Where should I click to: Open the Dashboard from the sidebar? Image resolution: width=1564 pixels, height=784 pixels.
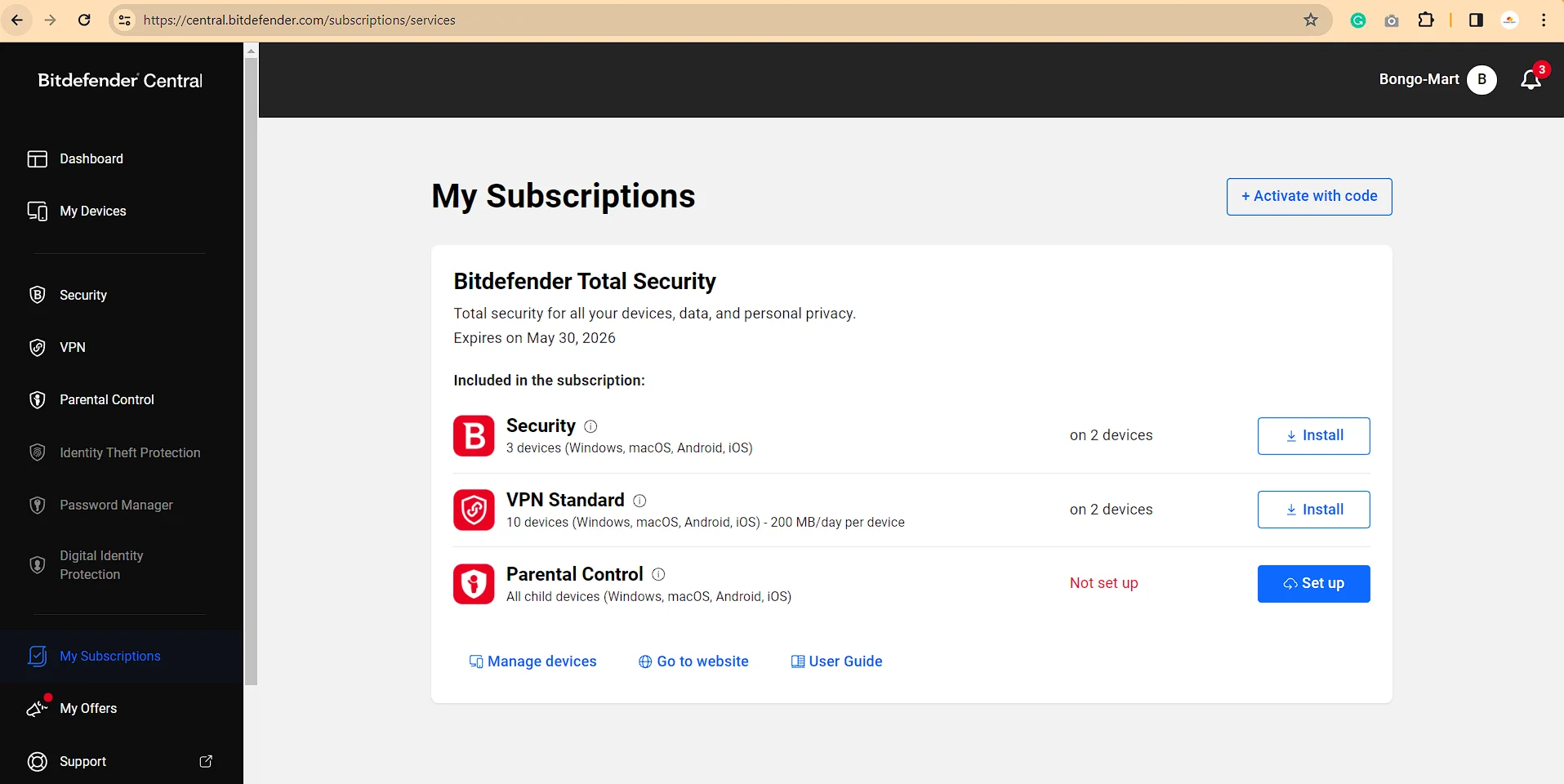click(90, 158)
